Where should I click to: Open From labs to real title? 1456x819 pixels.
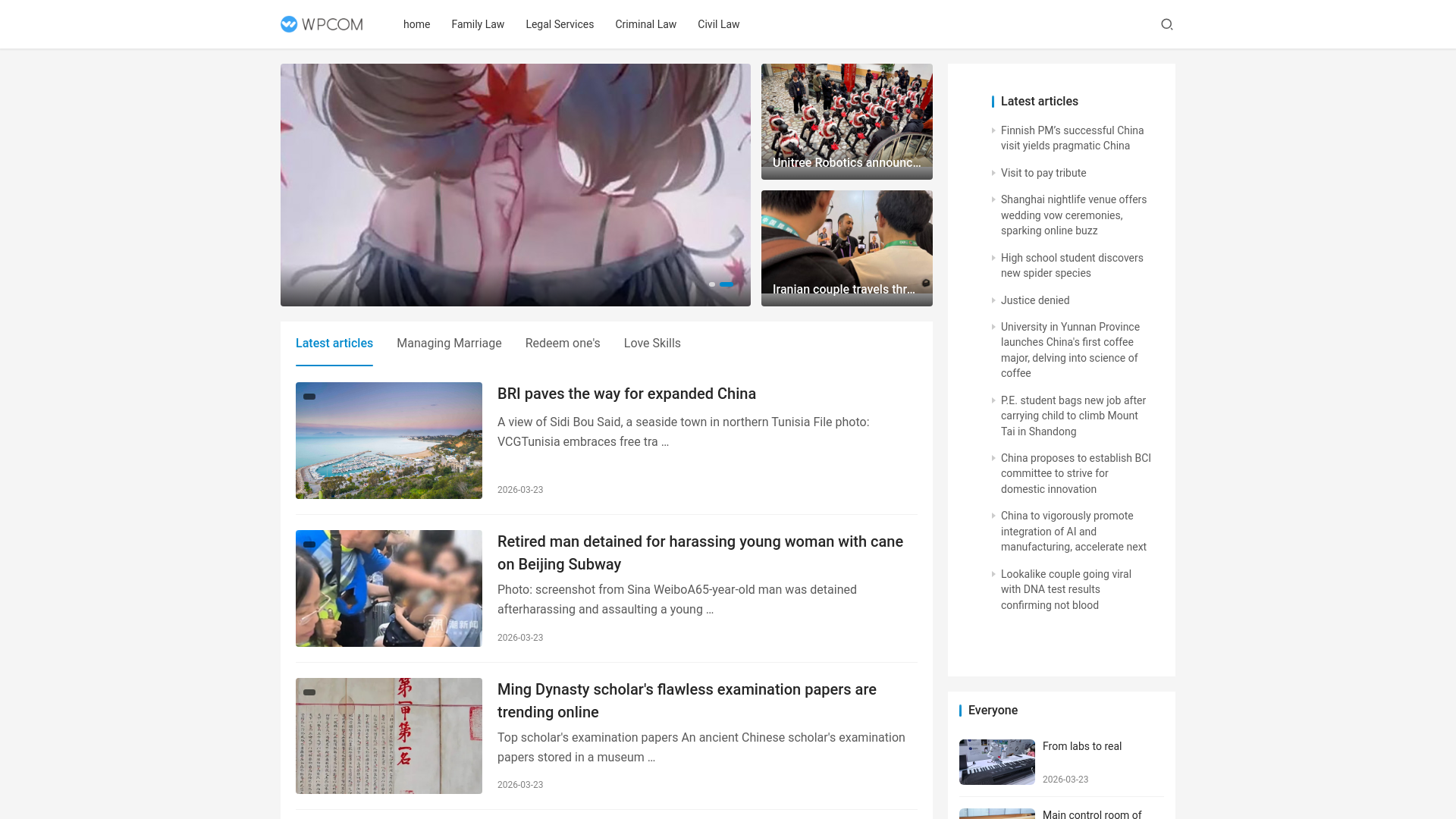click(1082, 746)
